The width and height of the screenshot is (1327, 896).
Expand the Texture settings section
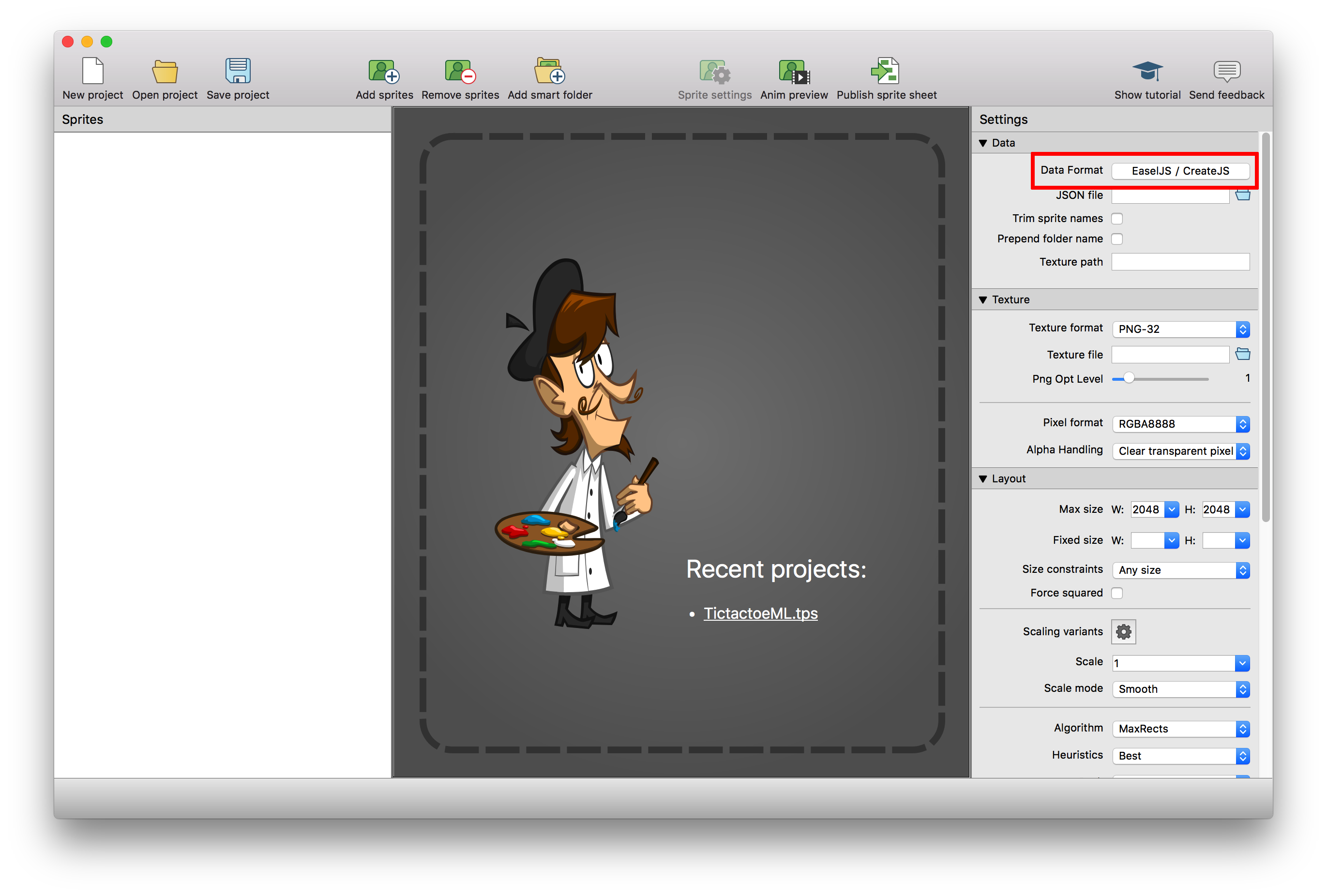pos(988,299)
